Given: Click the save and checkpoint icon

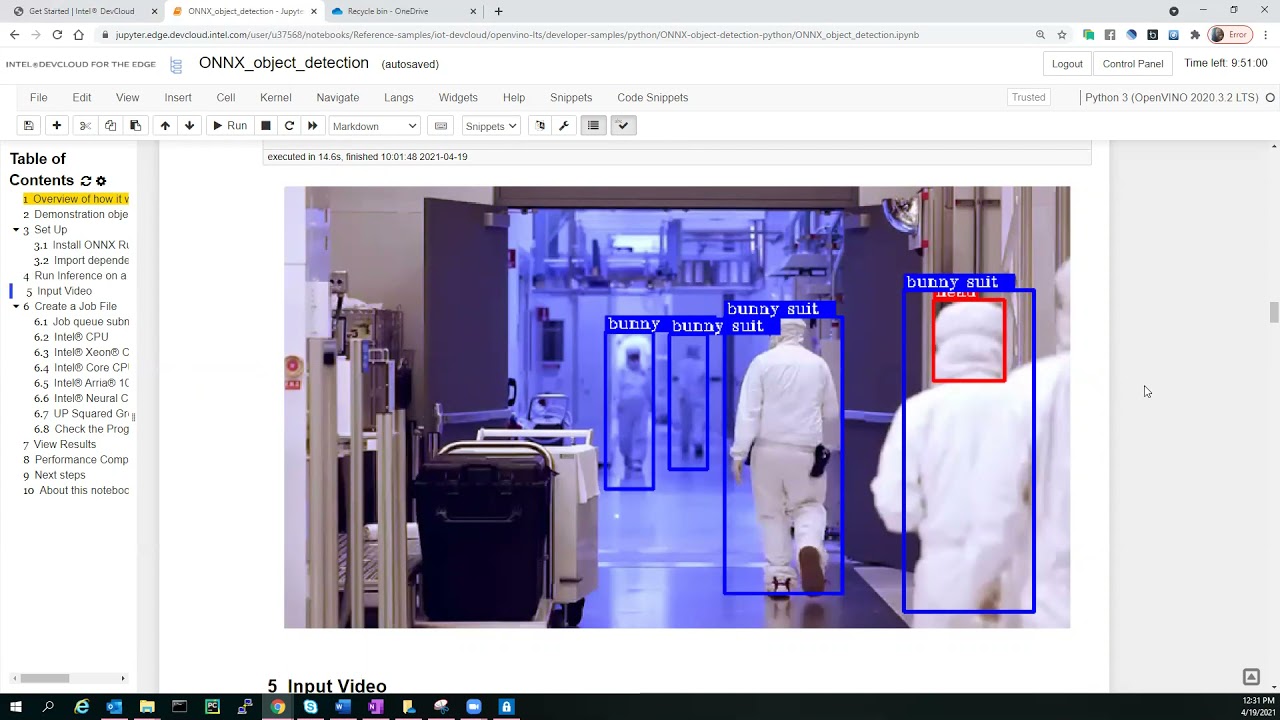Looking at the screenshot, I should tap(29, 126).
